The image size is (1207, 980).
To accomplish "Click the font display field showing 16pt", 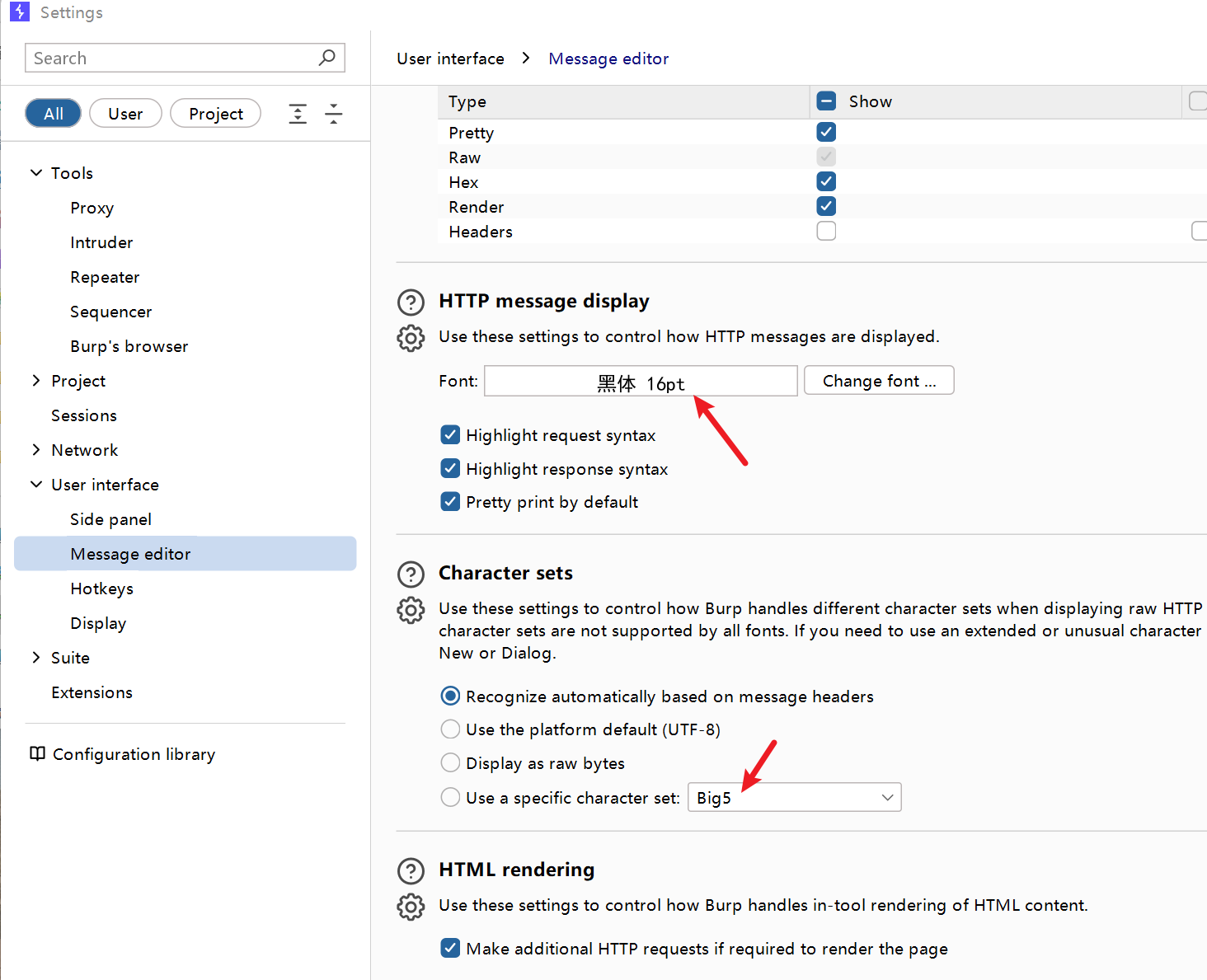I will (641, 381).
